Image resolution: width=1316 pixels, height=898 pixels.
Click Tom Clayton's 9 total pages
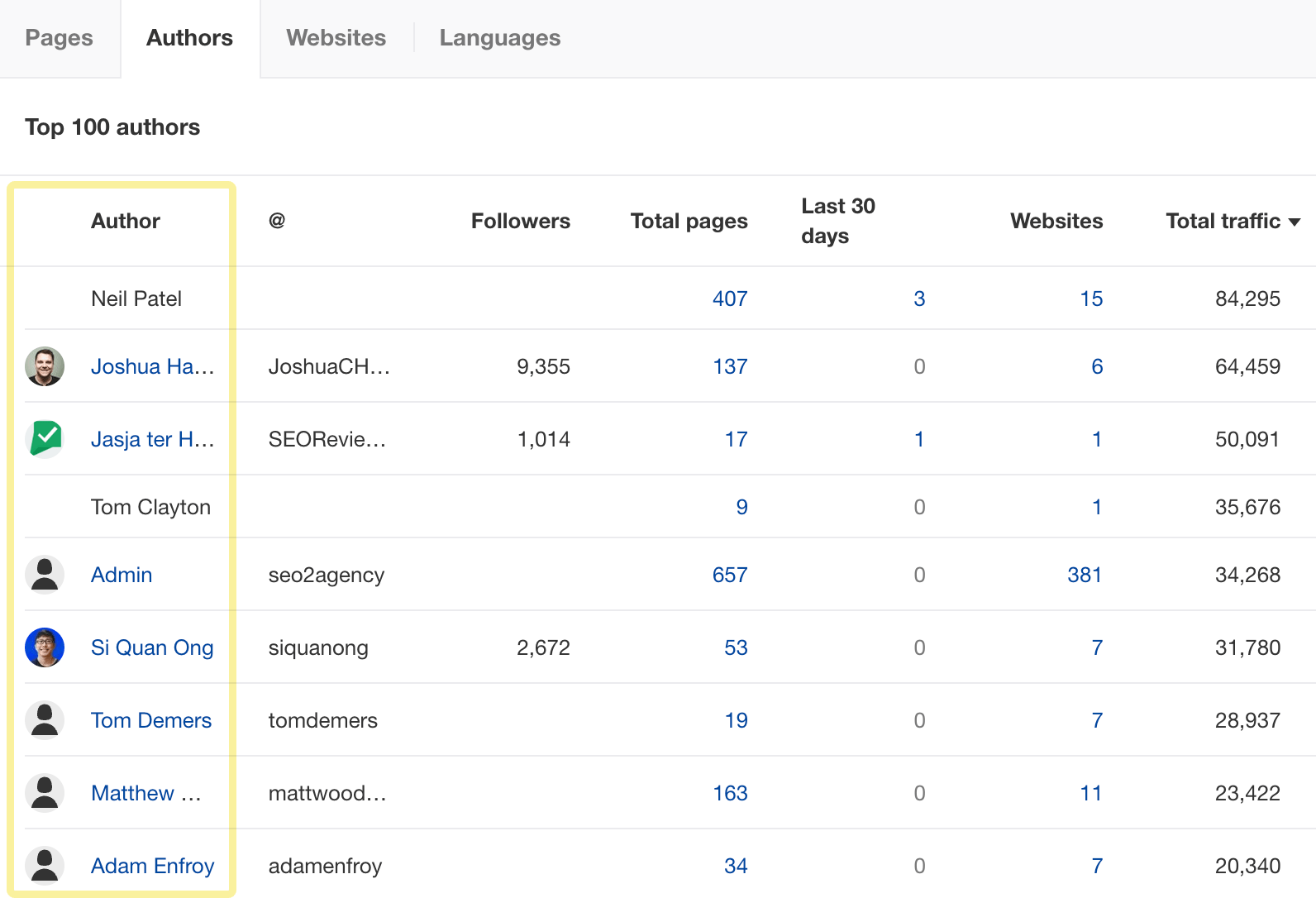[x=741, y=507]
